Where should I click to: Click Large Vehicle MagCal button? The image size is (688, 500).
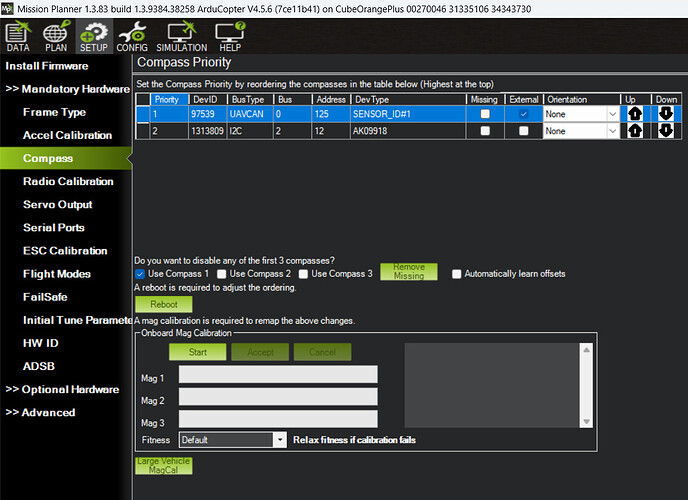tap(164, 466)
